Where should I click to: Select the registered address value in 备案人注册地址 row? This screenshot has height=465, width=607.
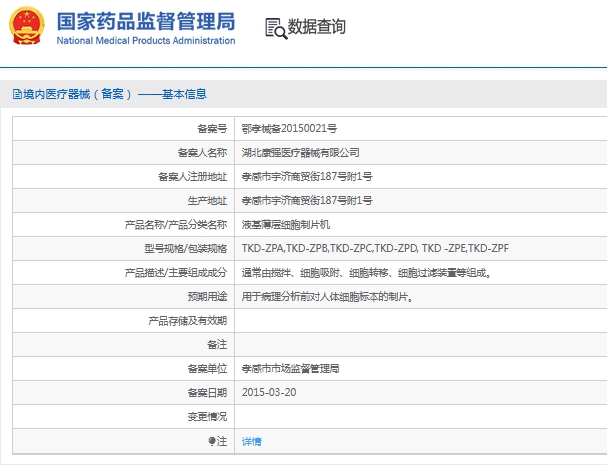coord(307,177)
